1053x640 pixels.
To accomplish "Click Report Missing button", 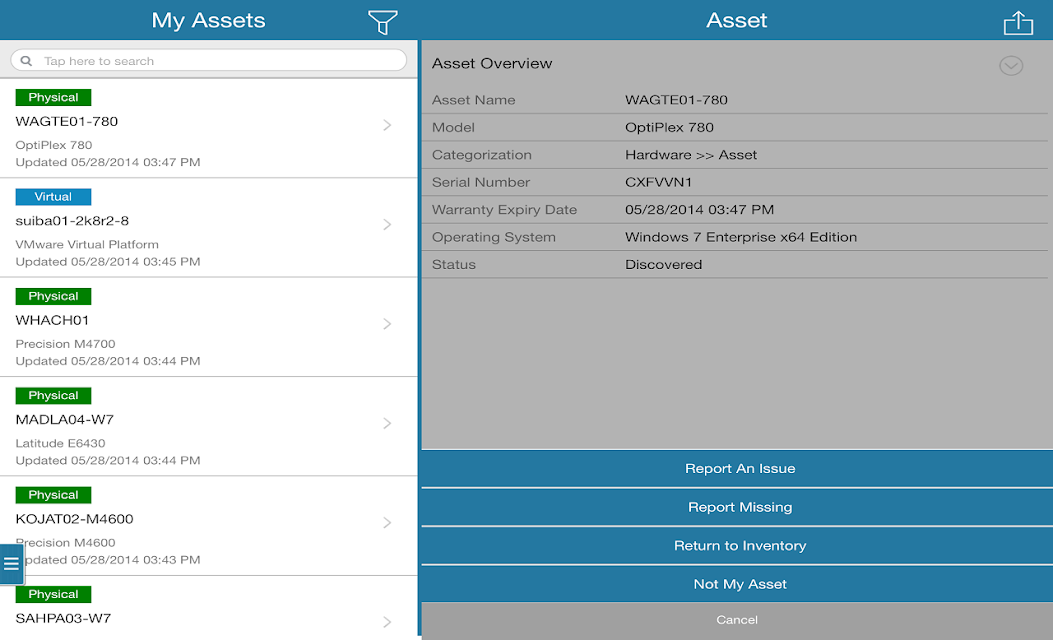I will tap(737, 507).
